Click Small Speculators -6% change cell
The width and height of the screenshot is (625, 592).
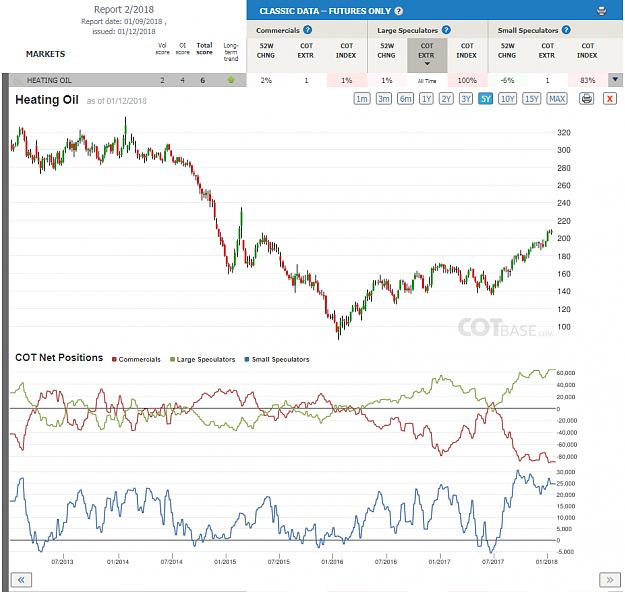click(507, 80)
